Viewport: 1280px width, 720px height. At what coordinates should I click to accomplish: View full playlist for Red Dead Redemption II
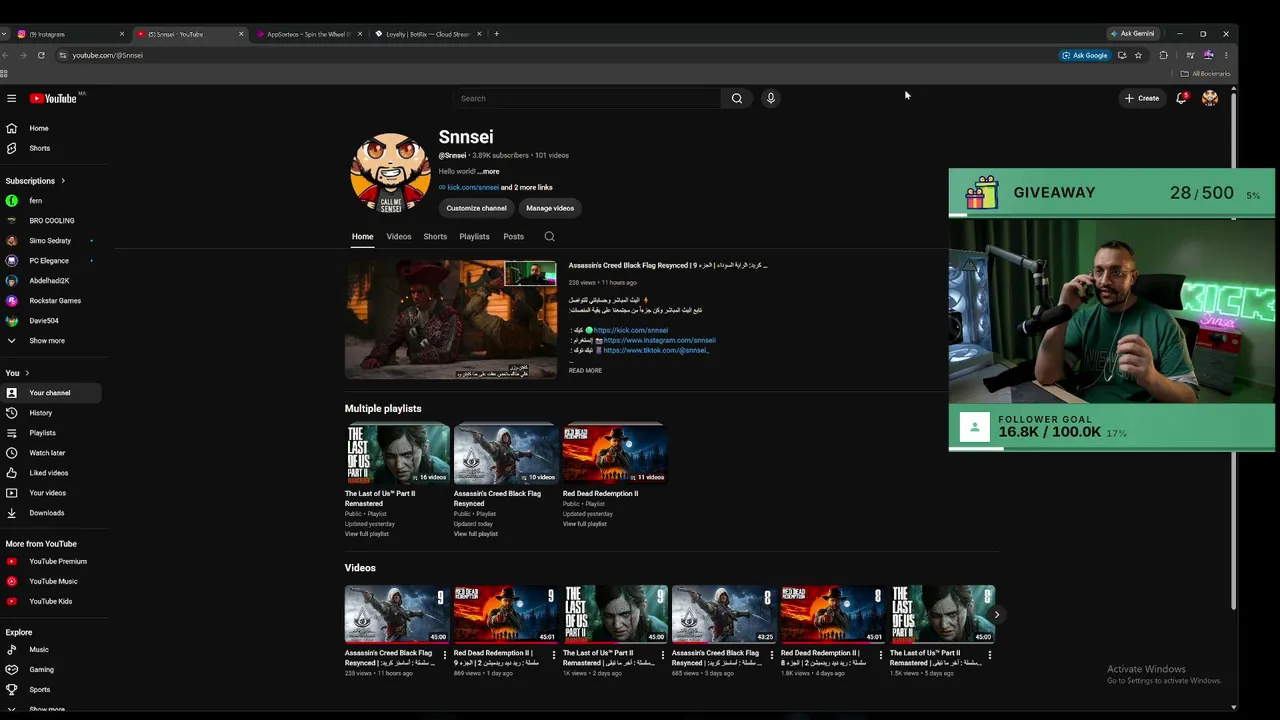[584, 524]
